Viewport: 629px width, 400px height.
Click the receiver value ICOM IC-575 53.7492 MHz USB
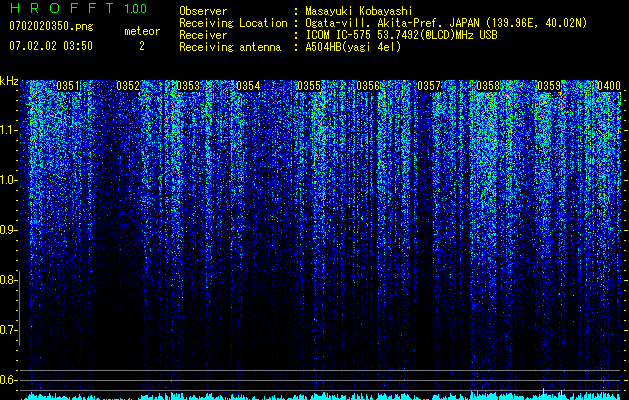tap(401, 35)
